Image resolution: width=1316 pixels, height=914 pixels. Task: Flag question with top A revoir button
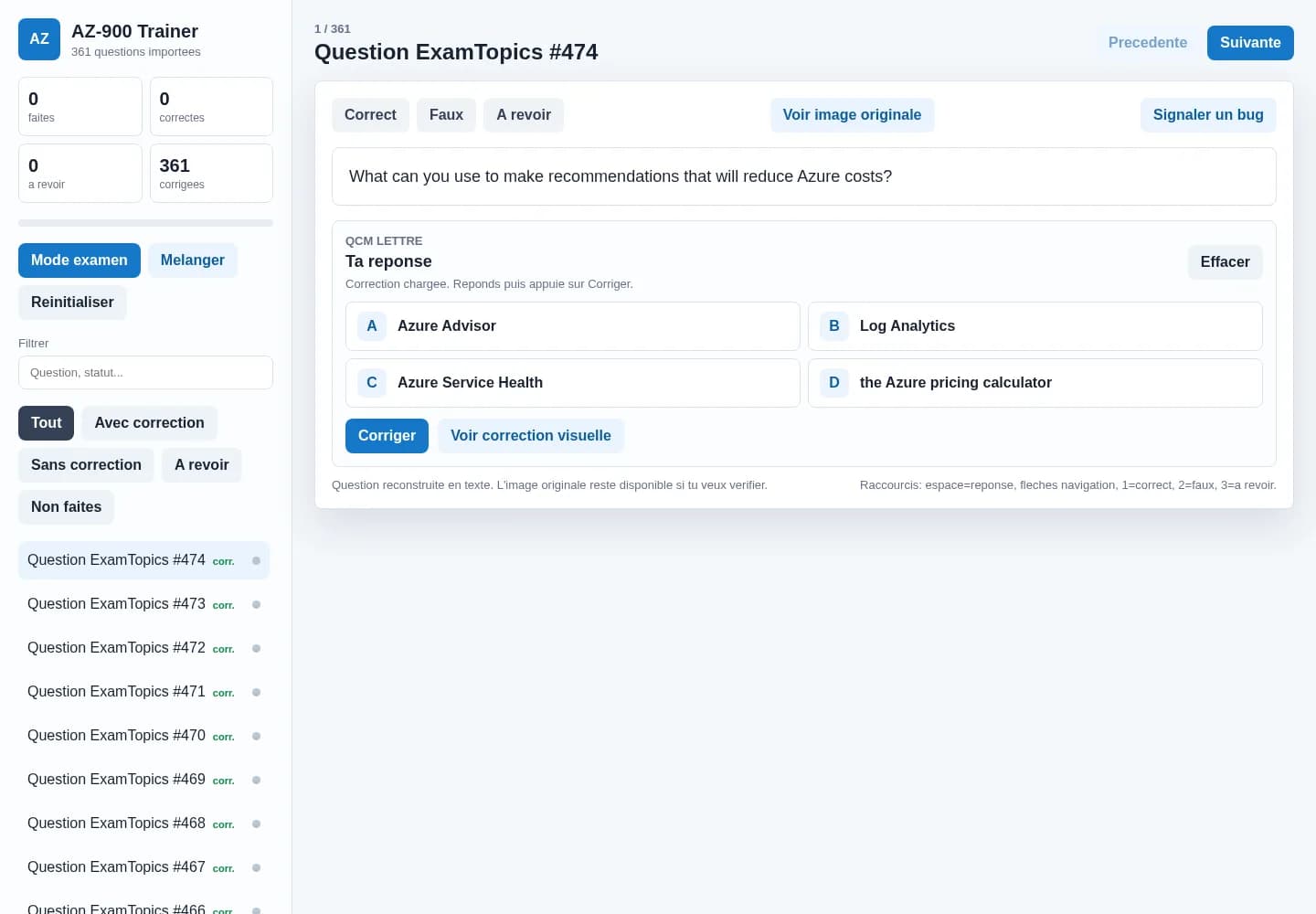point(524,115)
